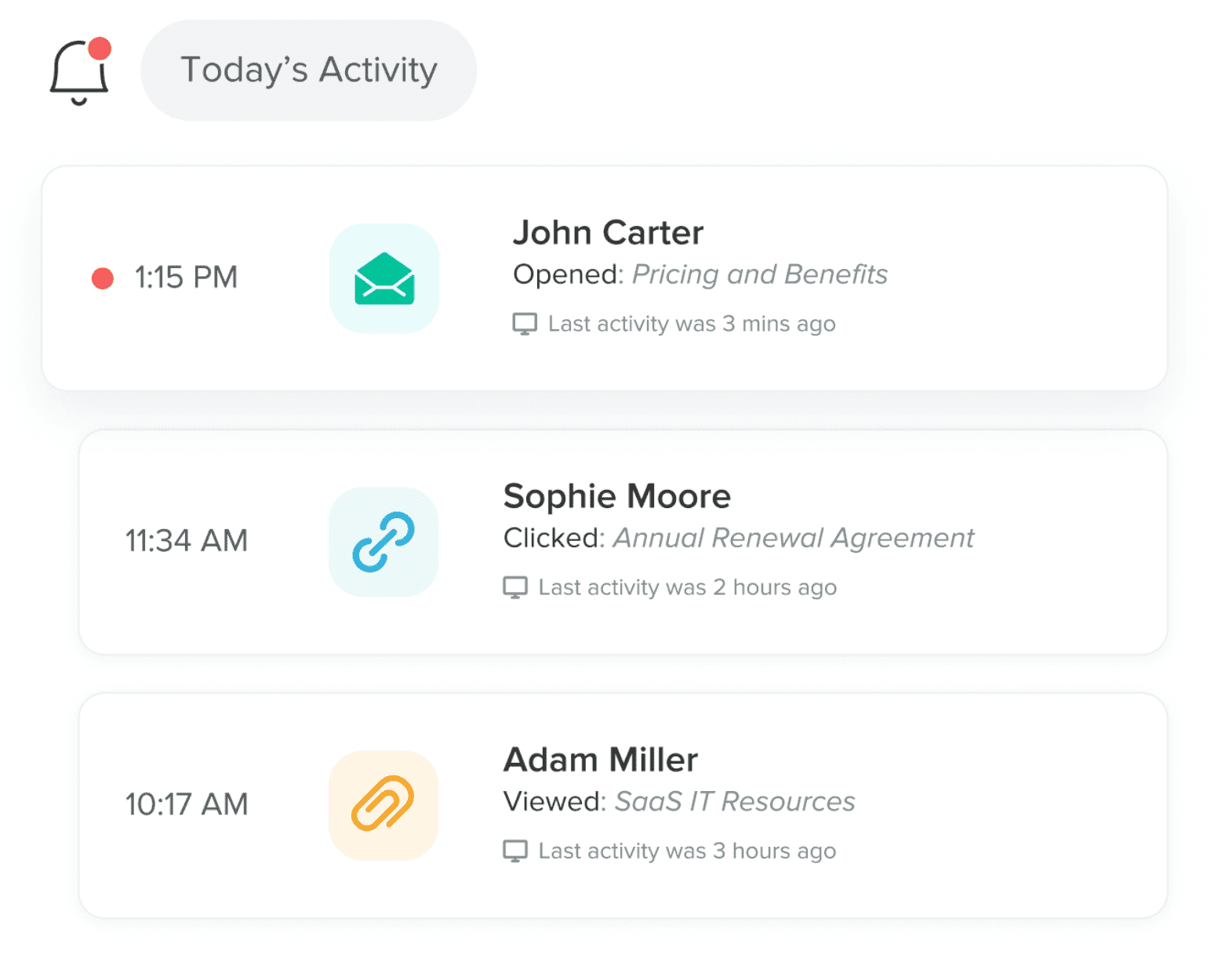Open the Pricing and Benefits email

(x=760, y=274)
